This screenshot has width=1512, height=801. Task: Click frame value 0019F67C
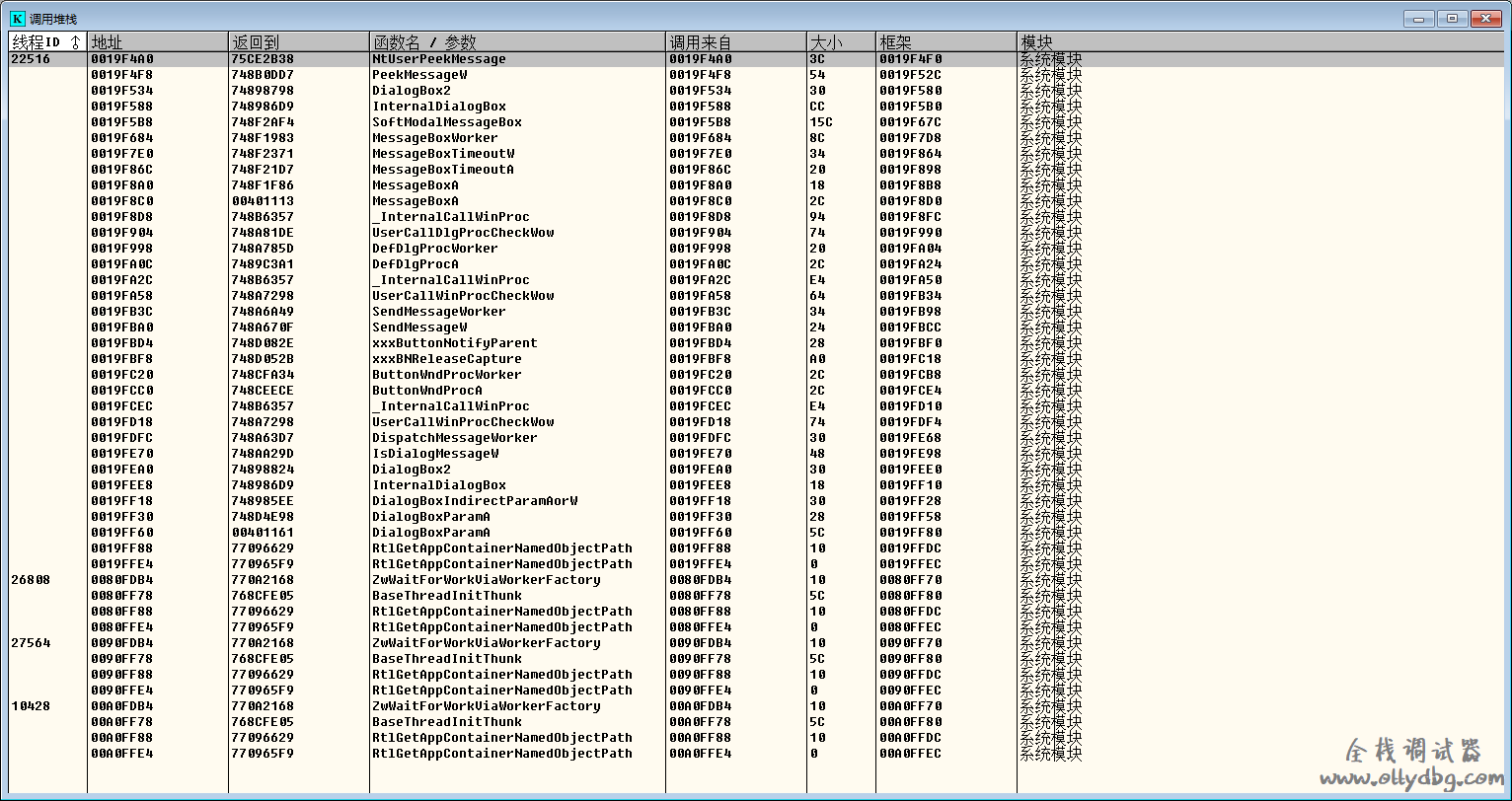[x=911, y=122]
